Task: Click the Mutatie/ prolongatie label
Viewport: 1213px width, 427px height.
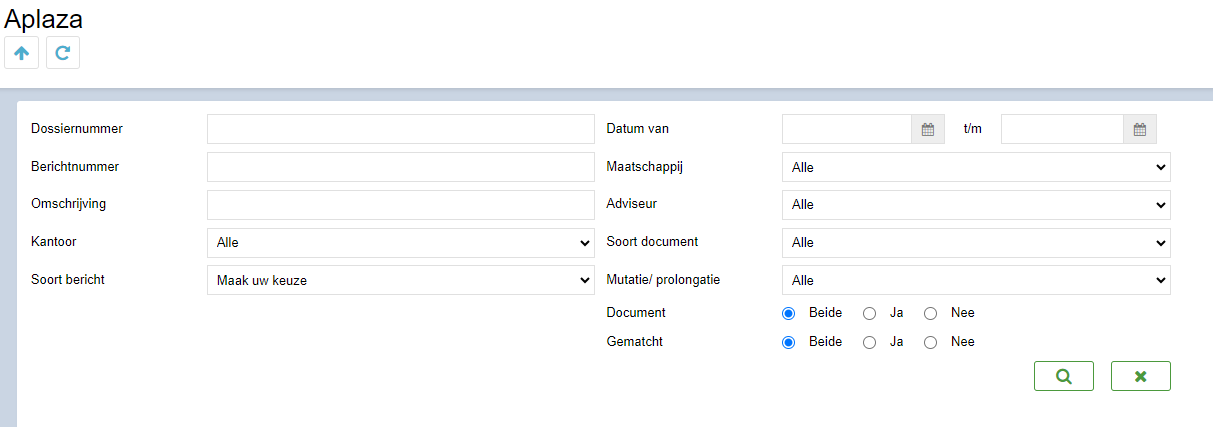Action: pyautogui.click(x=664, y=279)
